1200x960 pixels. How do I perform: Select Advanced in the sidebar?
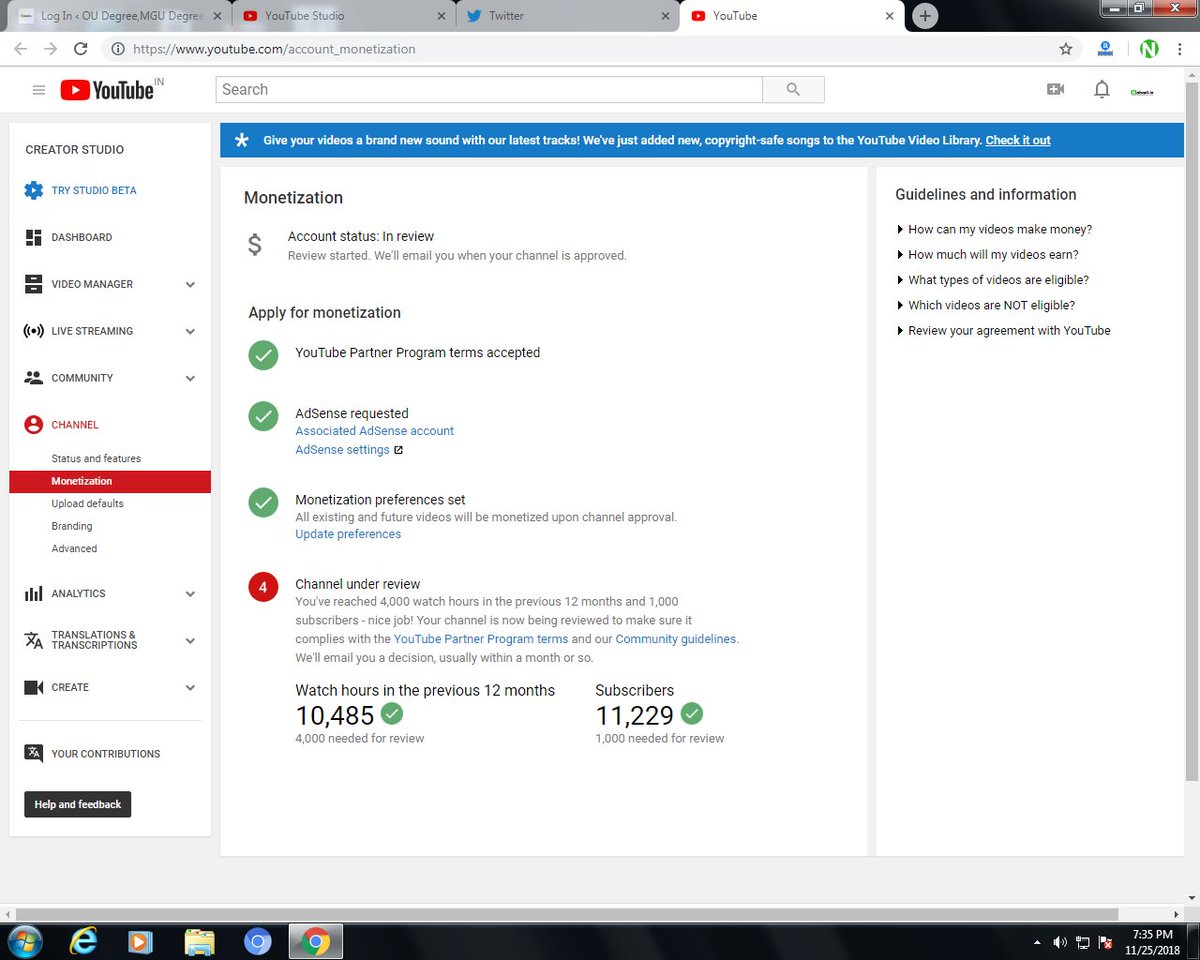[74, 549]
